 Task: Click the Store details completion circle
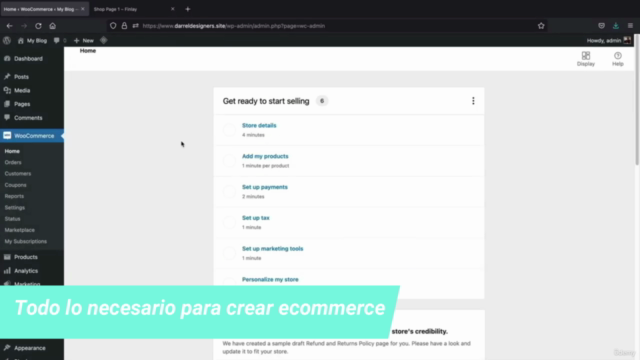[229, 130]
